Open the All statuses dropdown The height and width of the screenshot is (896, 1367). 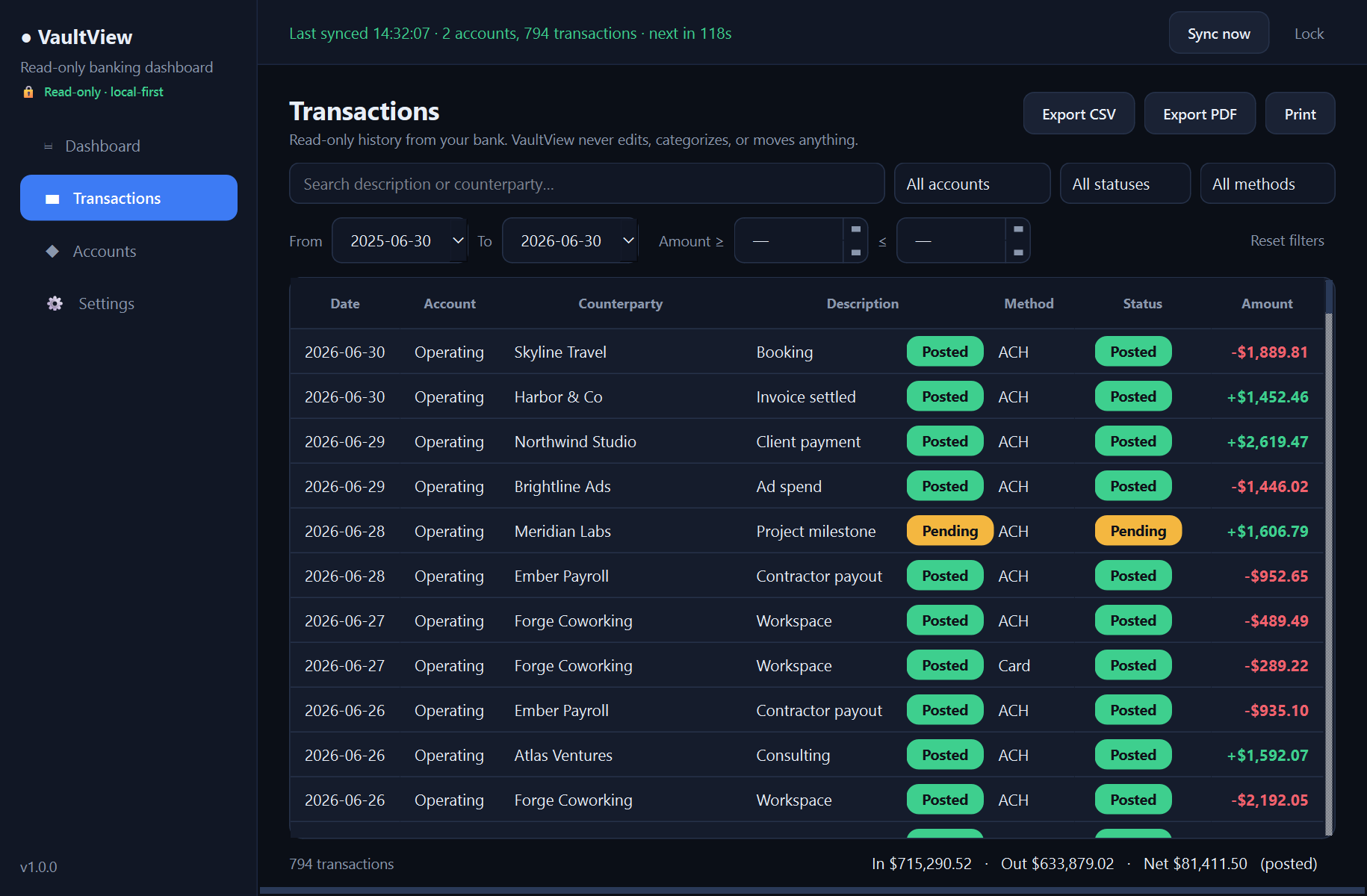coord(1125,184)
